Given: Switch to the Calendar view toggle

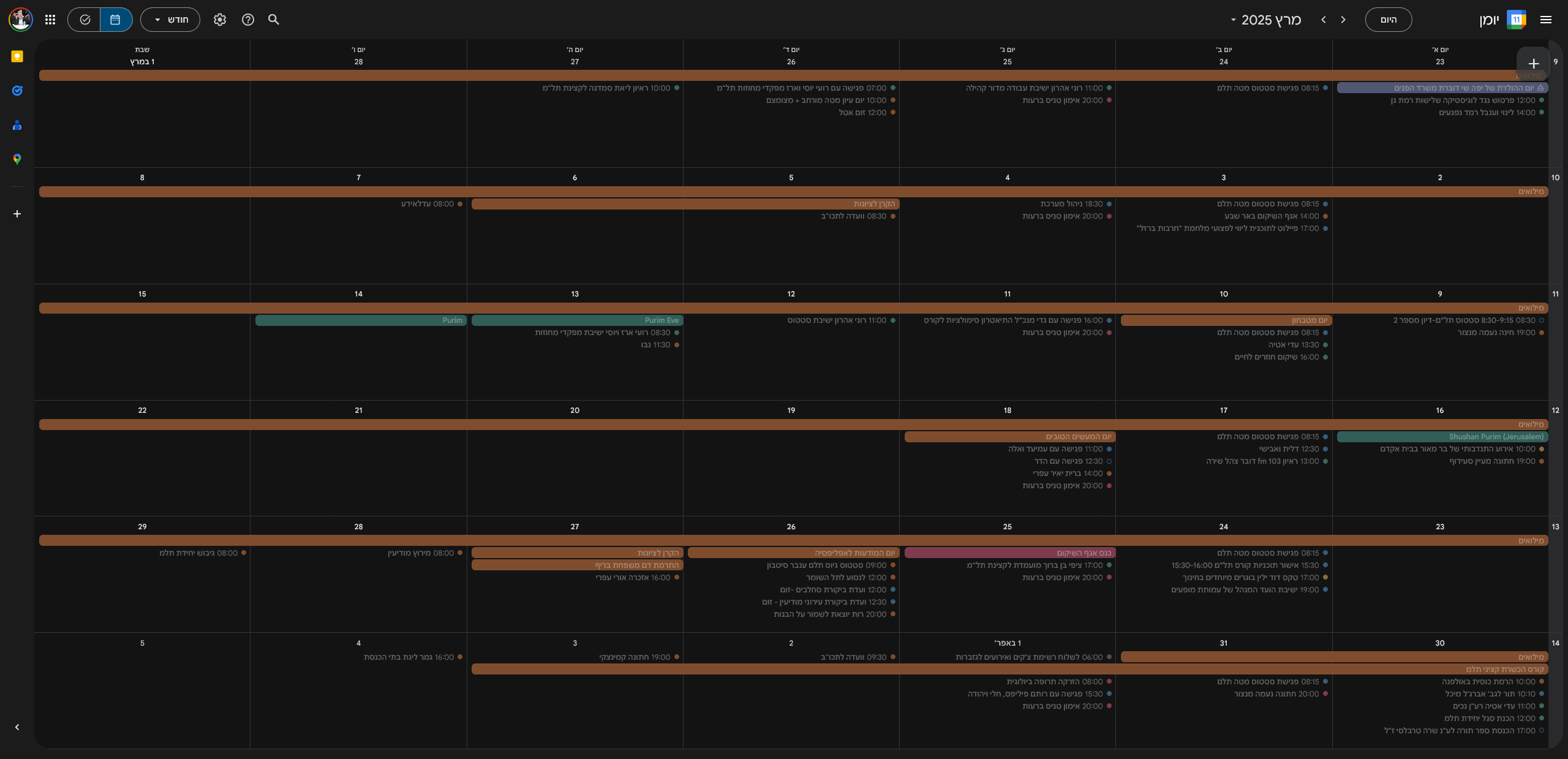Looking at the screenshot, I should pyautogui.click(x=116, y=20).
